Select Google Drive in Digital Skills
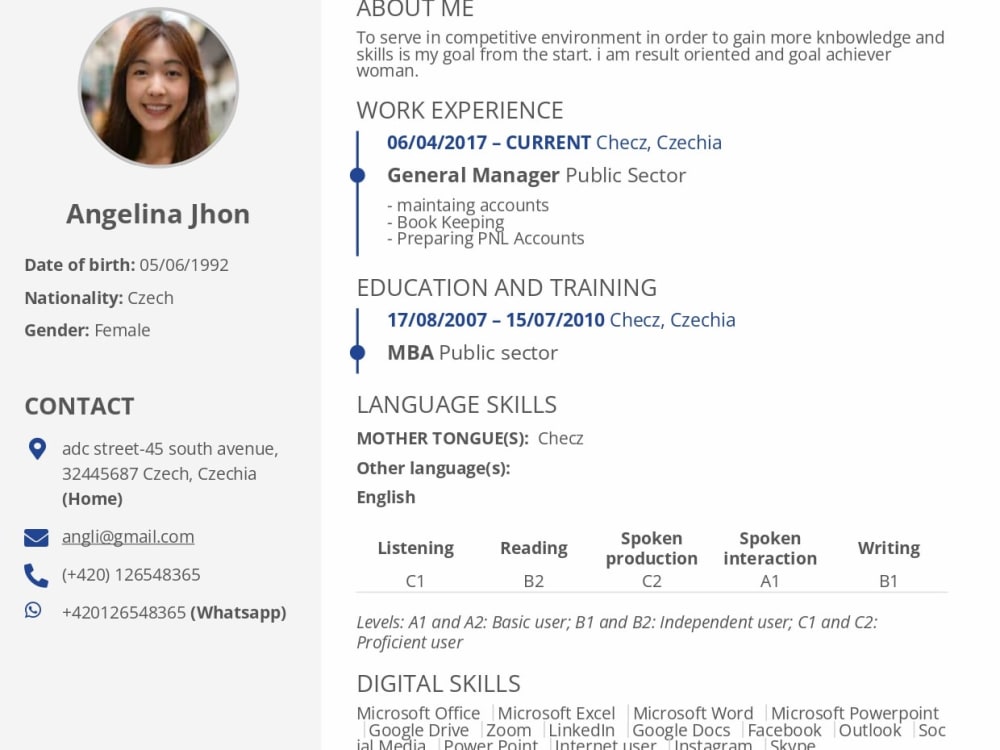 pyautogui.click(x=418, y=730)
